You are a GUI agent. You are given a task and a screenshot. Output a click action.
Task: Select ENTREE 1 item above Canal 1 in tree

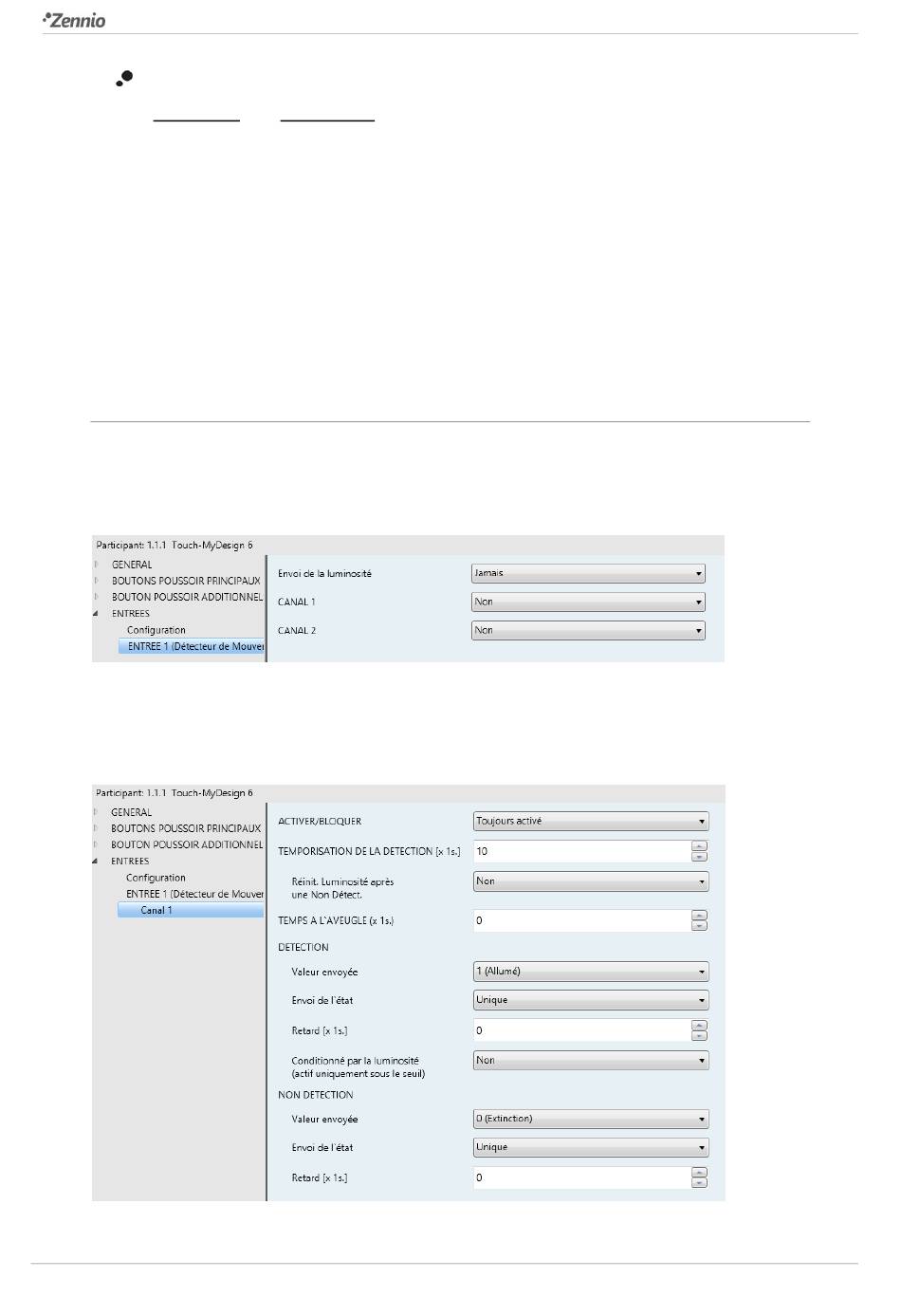[194, 894]
